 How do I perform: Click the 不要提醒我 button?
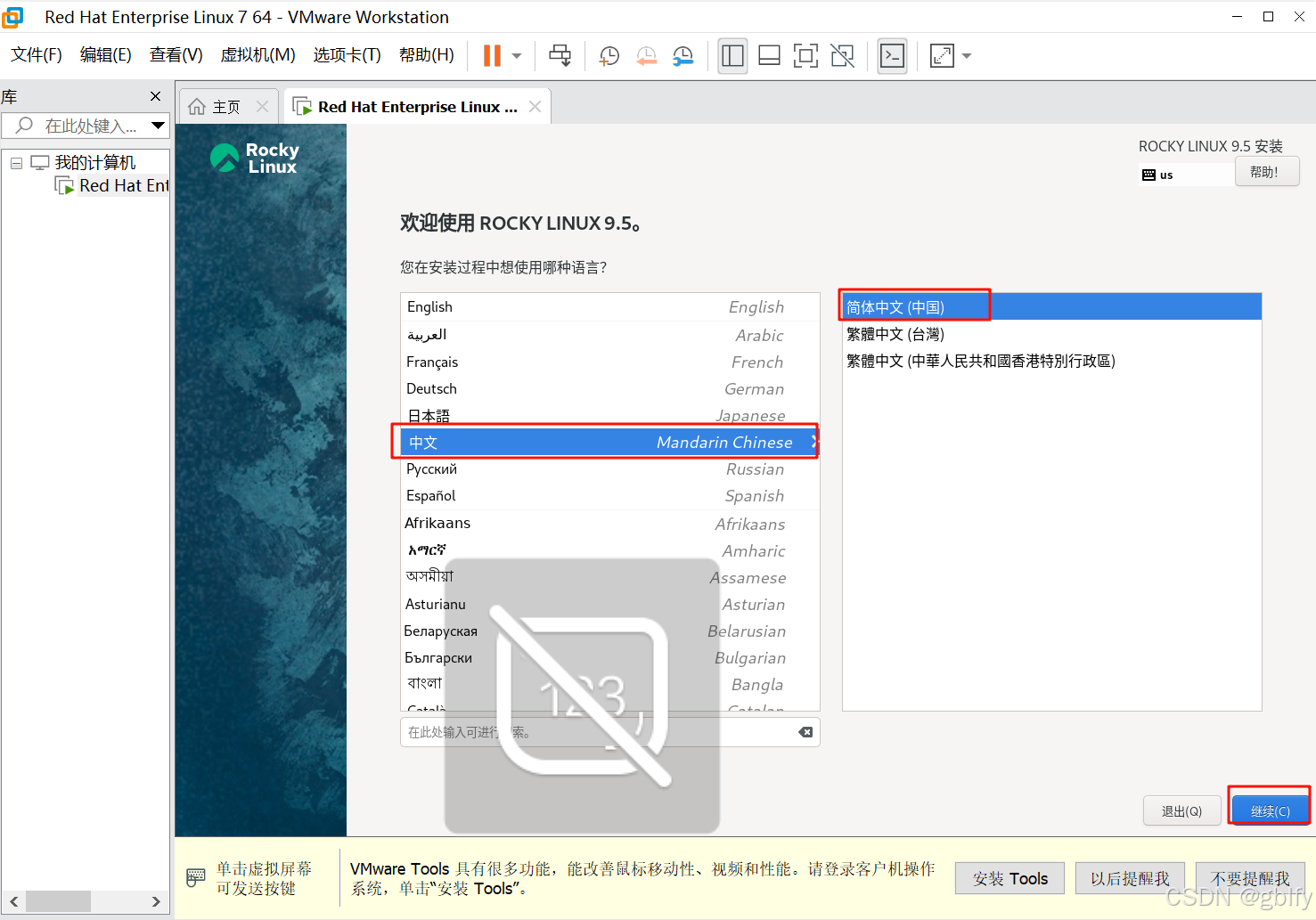[x=1250, y=879]
